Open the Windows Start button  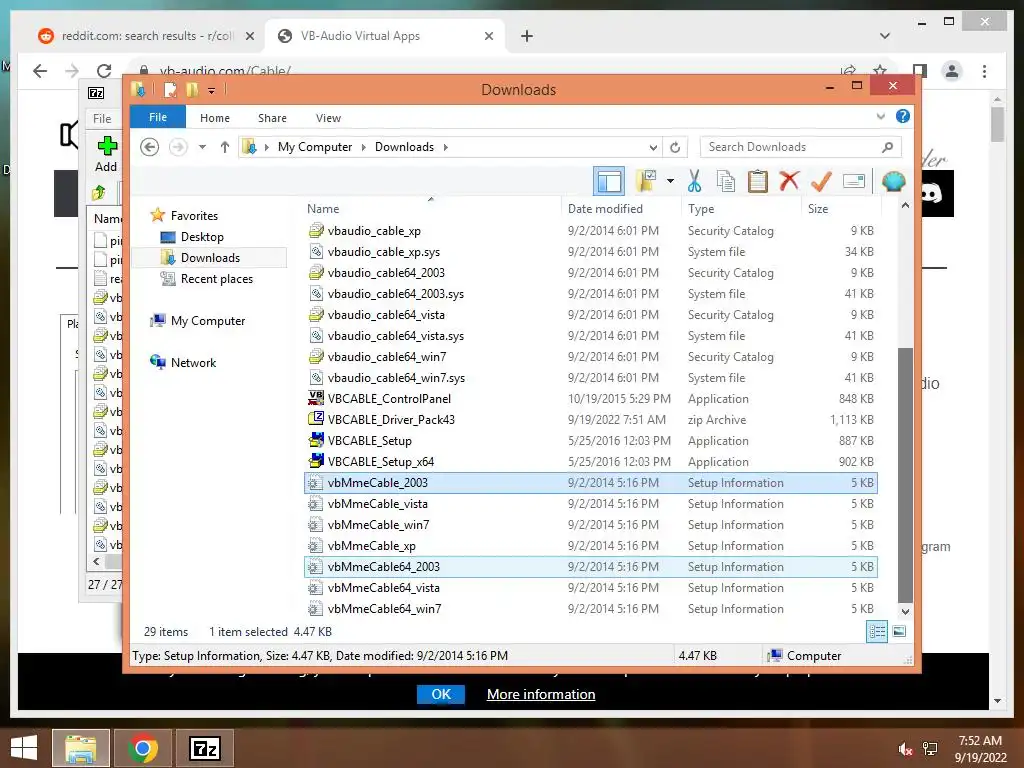click(24, 748)
